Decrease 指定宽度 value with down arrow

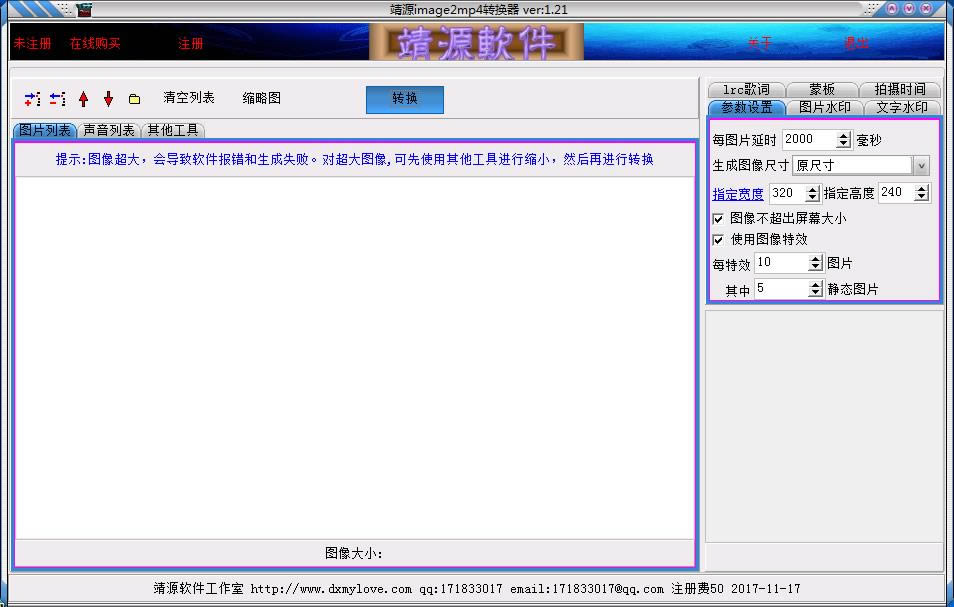[x=812, y=198]
